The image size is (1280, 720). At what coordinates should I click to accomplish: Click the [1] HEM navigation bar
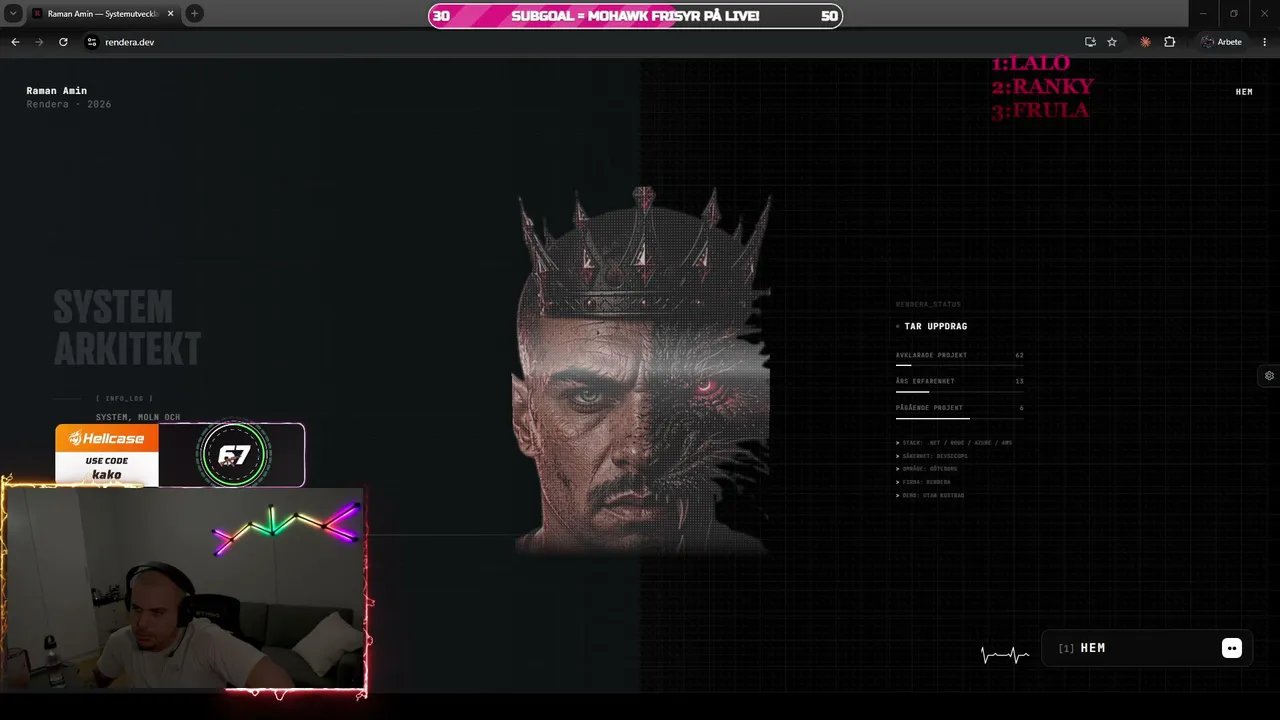(1148, 648)
